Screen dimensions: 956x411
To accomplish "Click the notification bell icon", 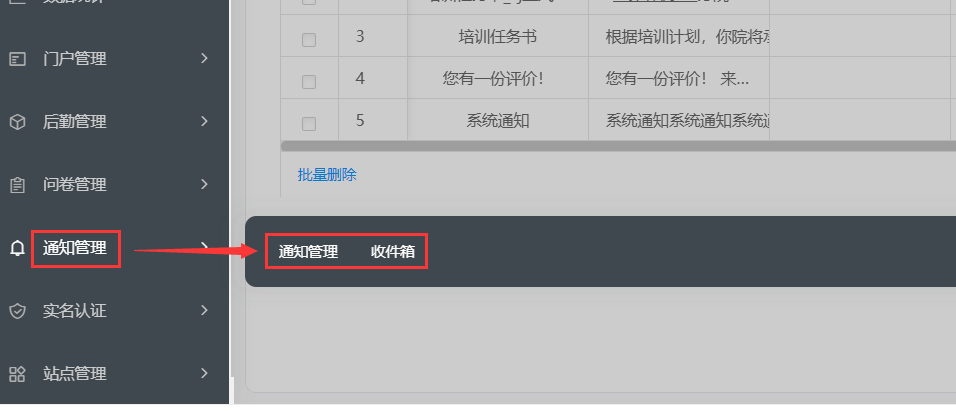I will (x=18, y=248).
